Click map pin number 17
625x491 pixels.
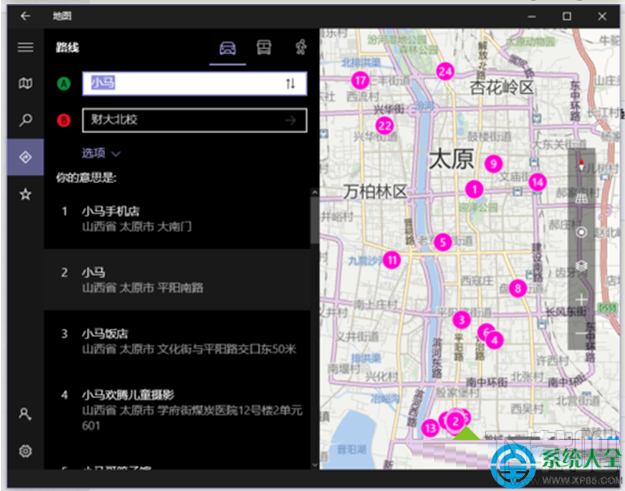[360, 81]
